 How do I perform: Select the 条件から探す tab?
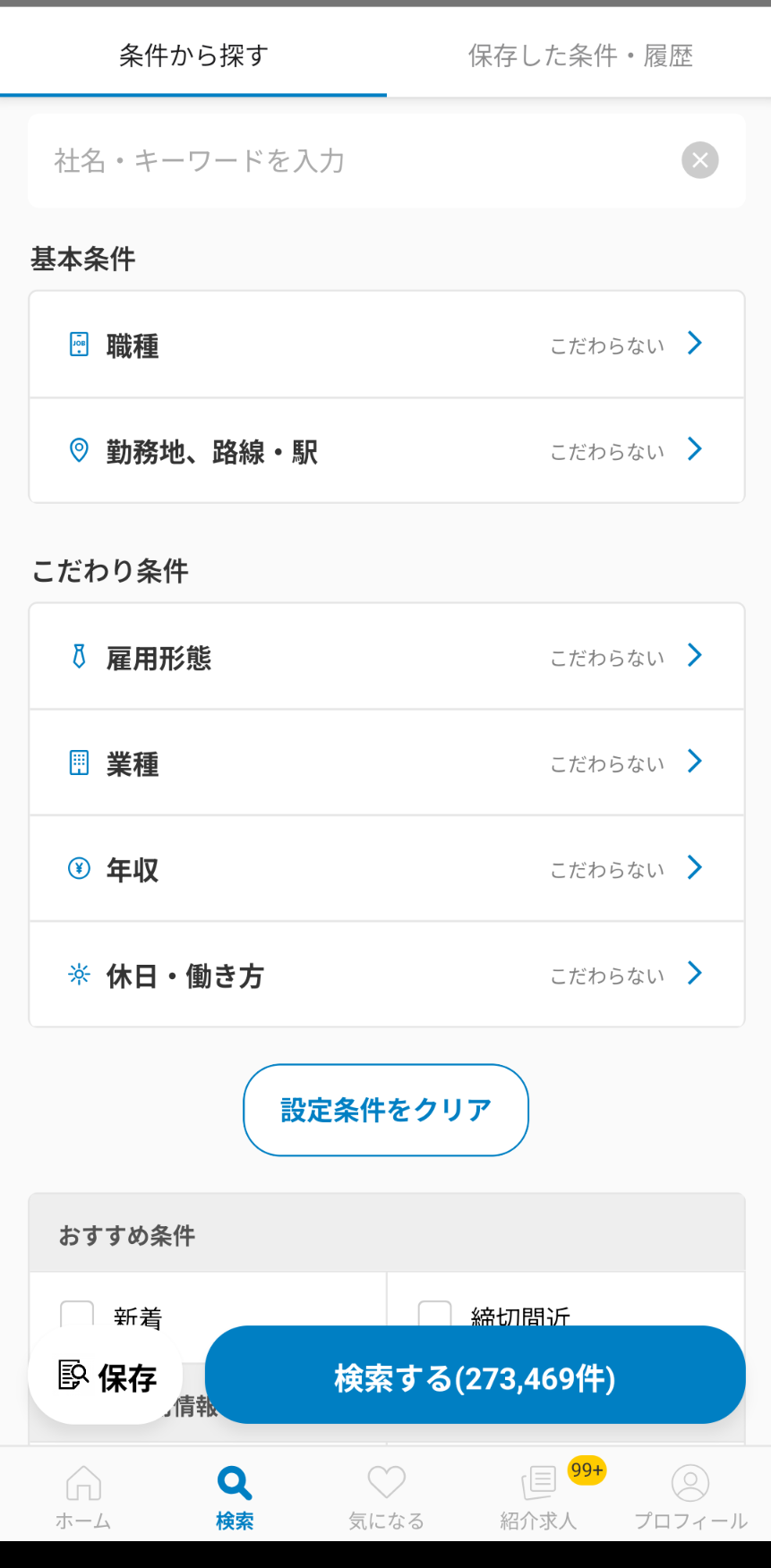193,55
